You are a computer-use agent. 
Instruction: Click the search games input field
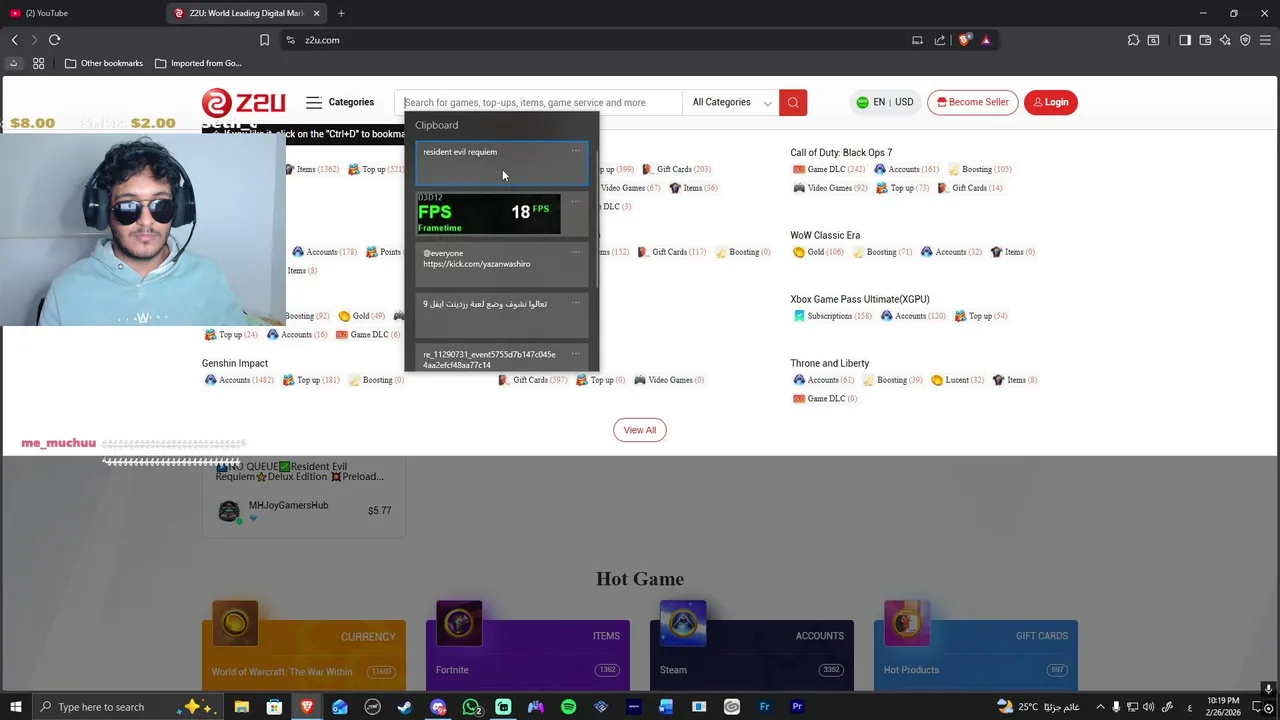click(x=540, y=102)
